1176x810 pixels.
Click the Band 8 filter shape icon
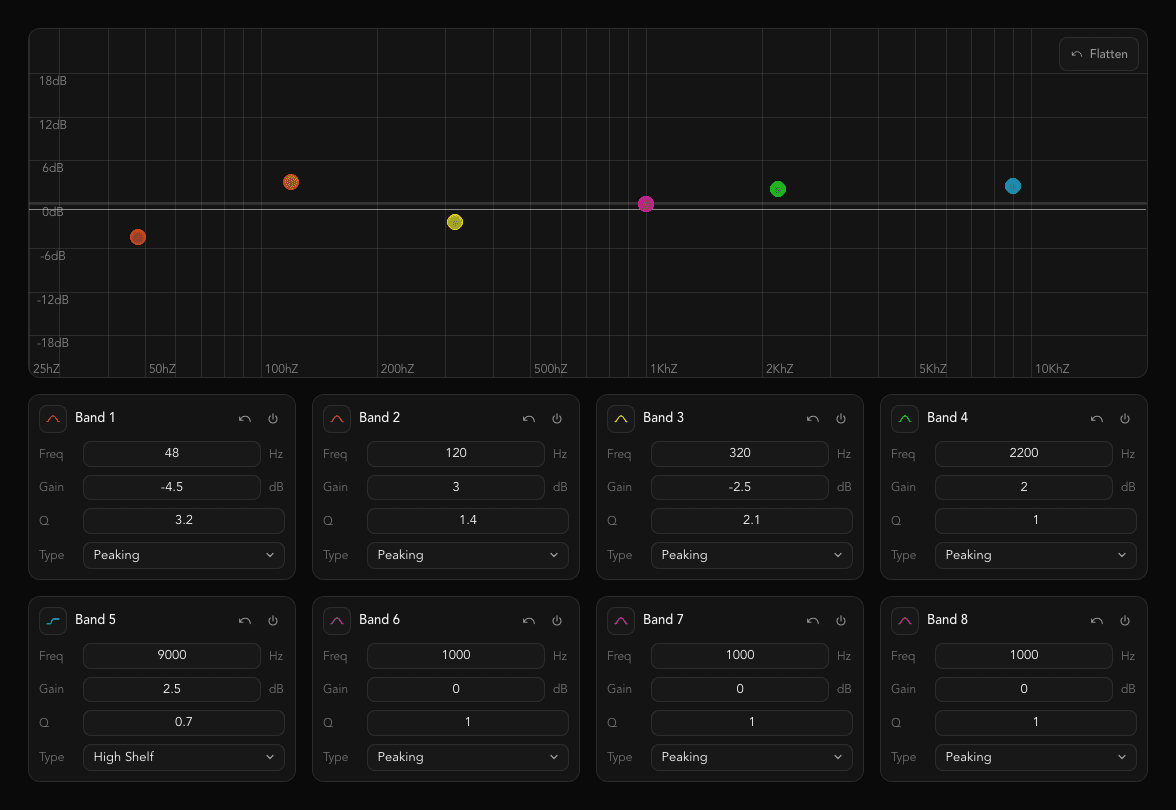click(904, 620)
